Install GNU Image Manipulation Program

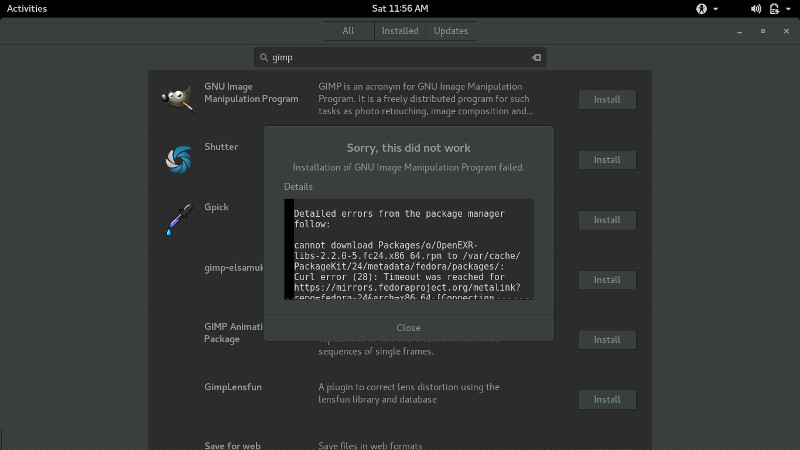pos(607,99)
